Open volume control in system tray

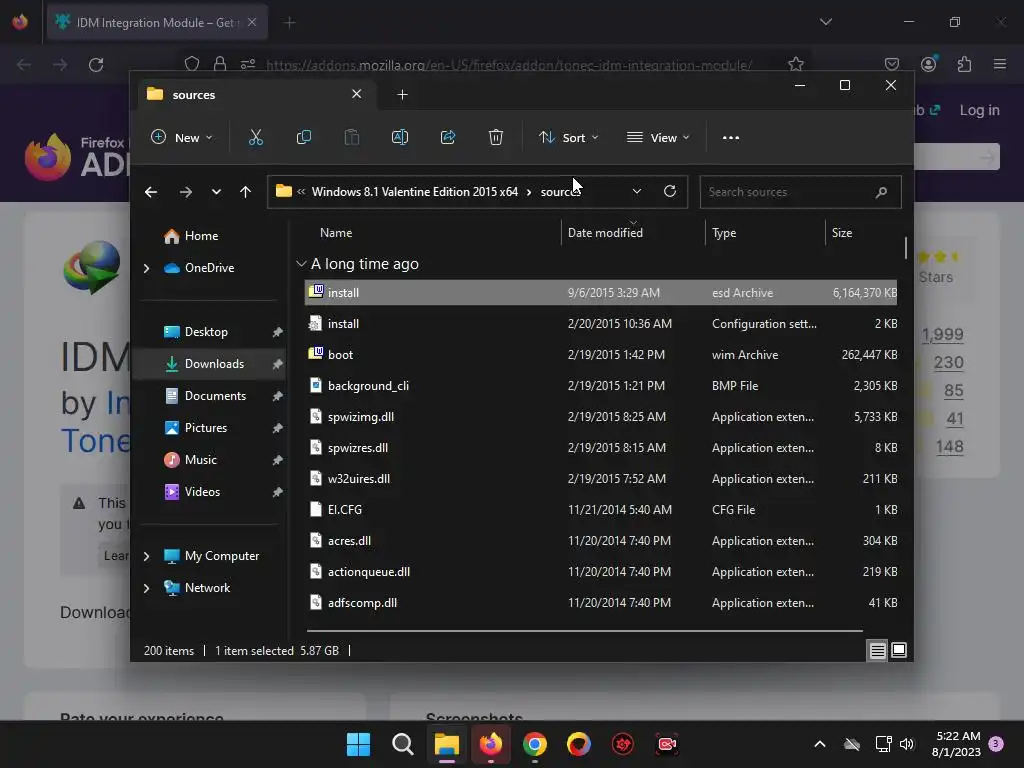(906, 744)
